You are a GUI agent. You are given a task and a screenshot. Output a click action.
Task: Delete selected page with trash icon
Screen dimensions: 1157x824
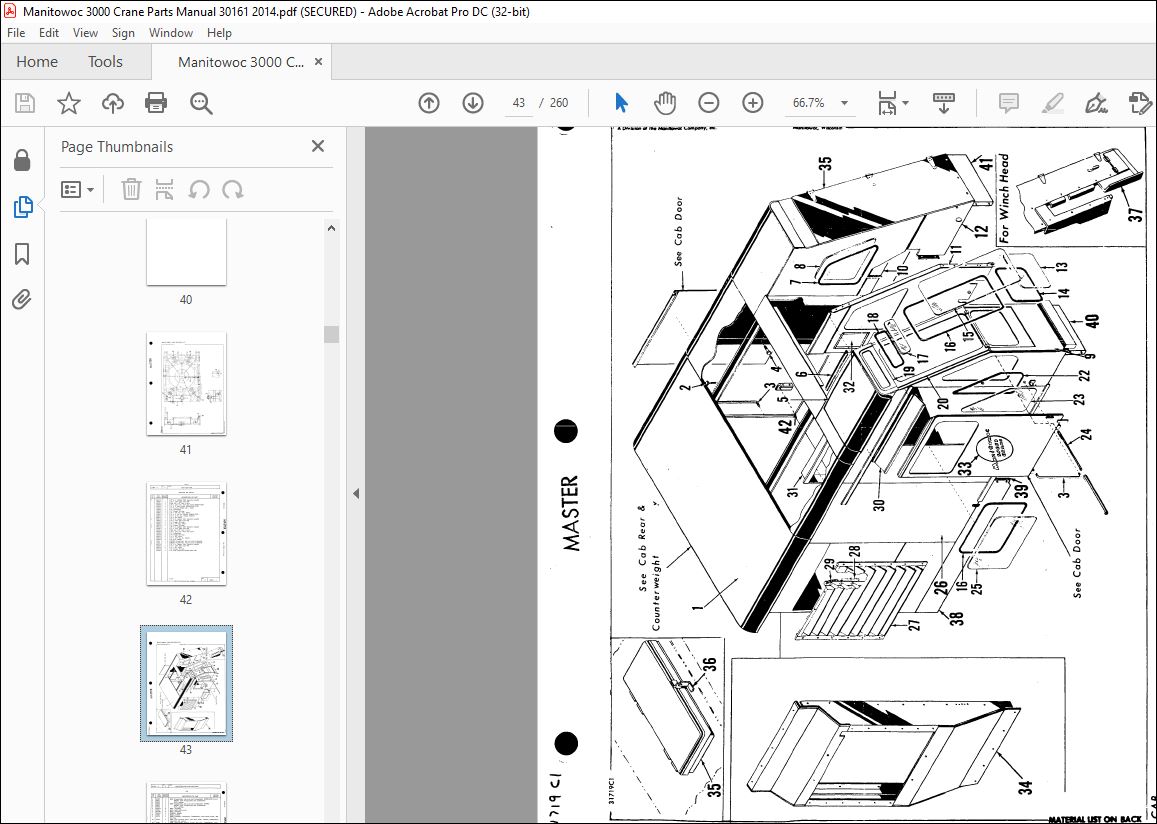click(x=131, y=190)
